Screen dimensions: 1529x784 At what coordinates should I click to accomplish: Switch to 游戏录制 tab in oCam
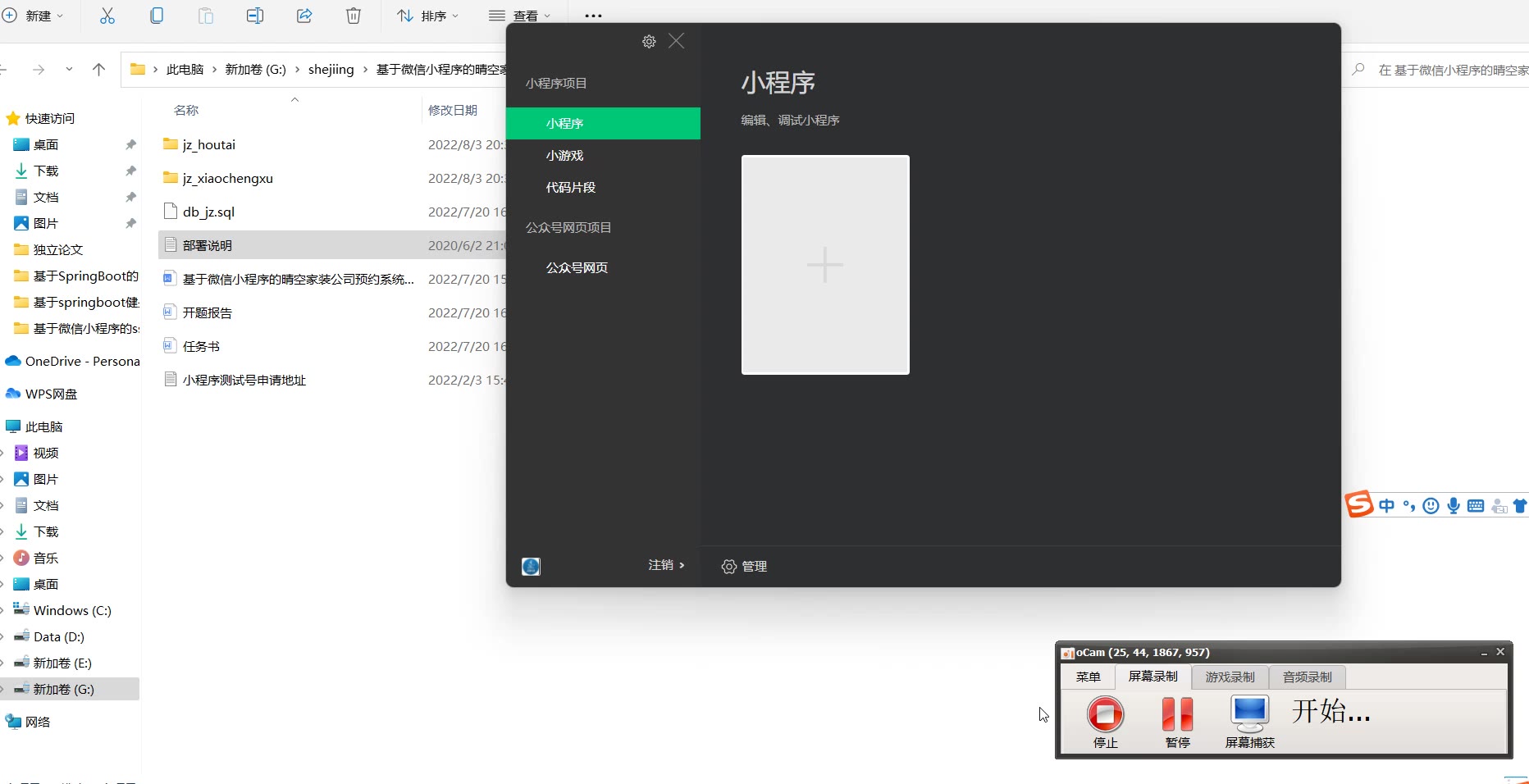coord(1230,677)
